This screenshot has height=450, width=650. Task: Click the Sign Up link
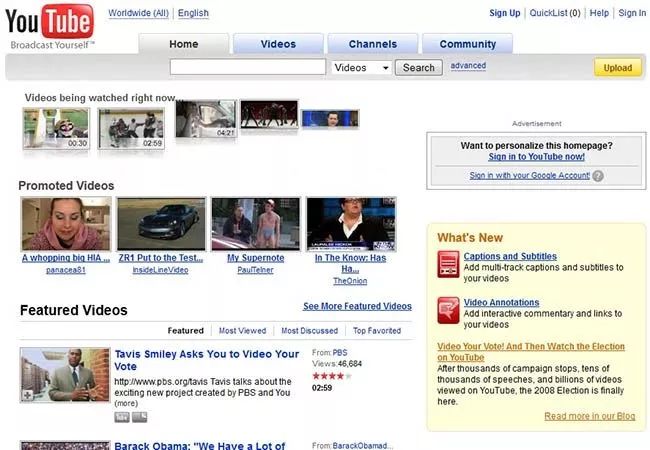coord(504,13)
